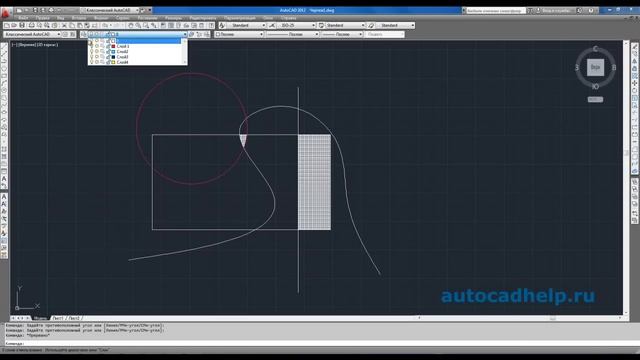Click the red color swatch of Слой1

pyautogui.click(x=113, y=46)
